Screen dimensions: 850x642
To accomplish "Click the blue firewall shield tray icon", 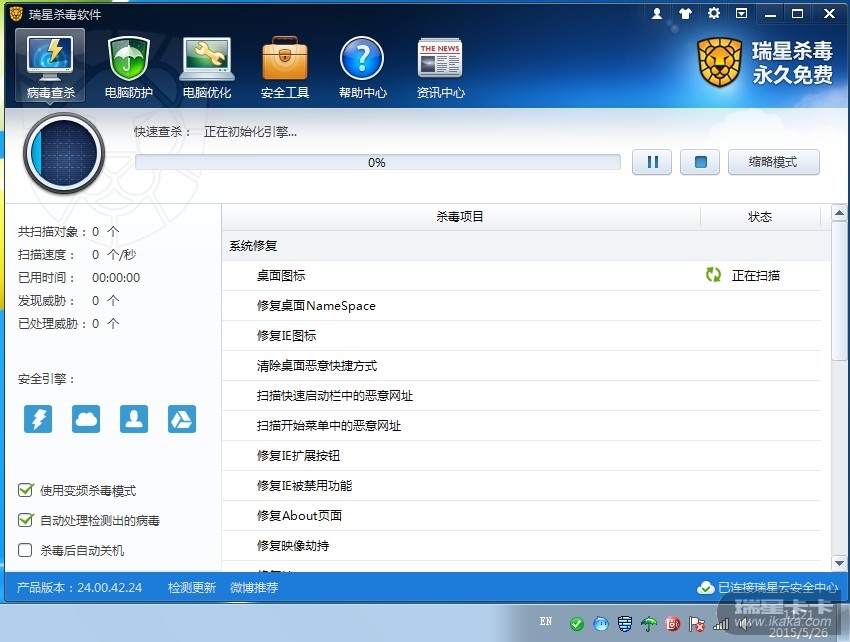I will click(x=624, y=625).
